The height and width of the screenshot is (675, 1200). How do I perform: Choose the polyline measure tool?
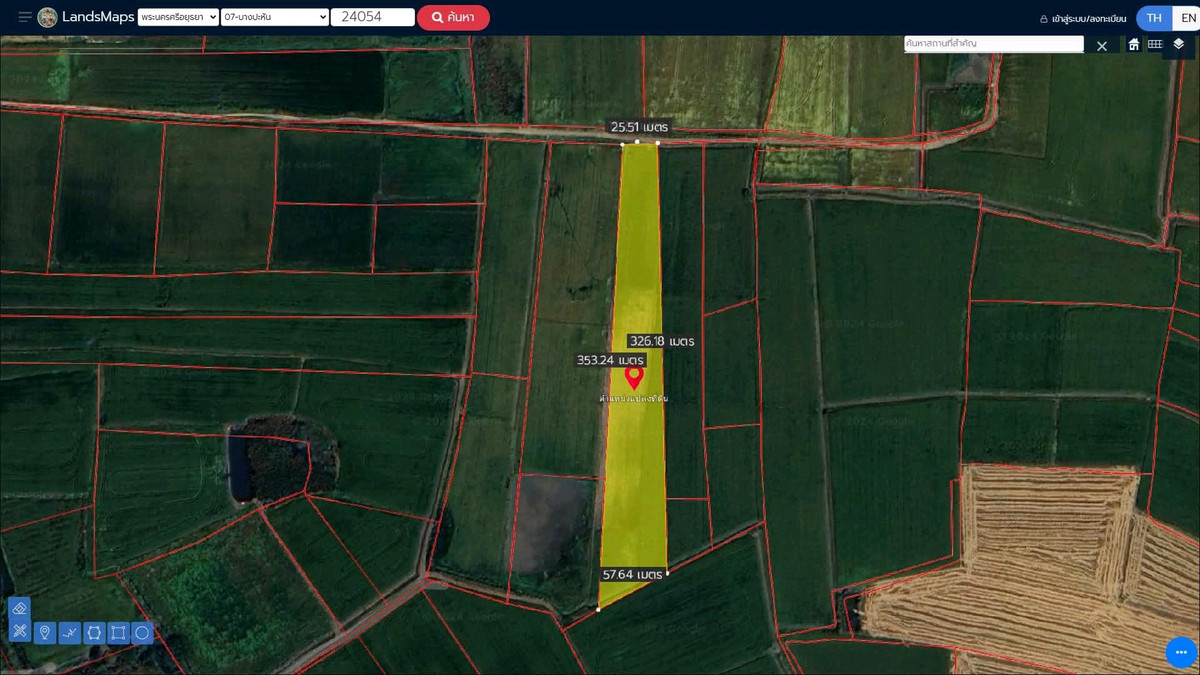tap(69, 633)
